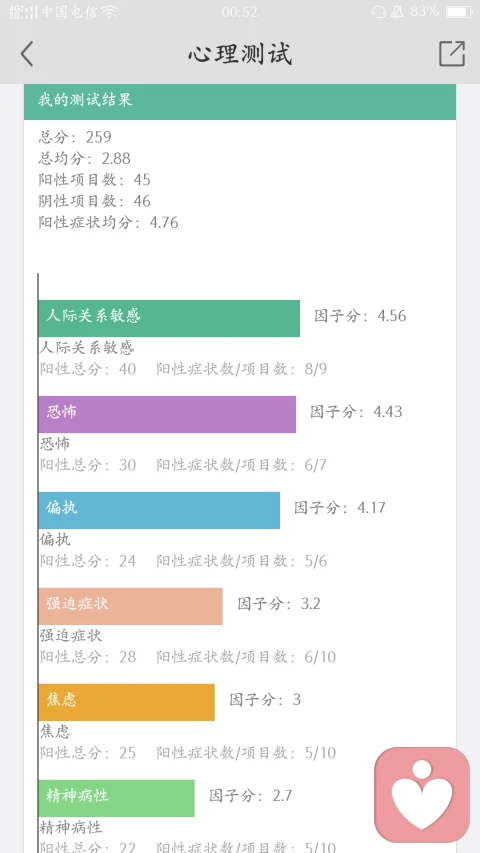Tap the battery indicator icon

[x=459, y=12]
